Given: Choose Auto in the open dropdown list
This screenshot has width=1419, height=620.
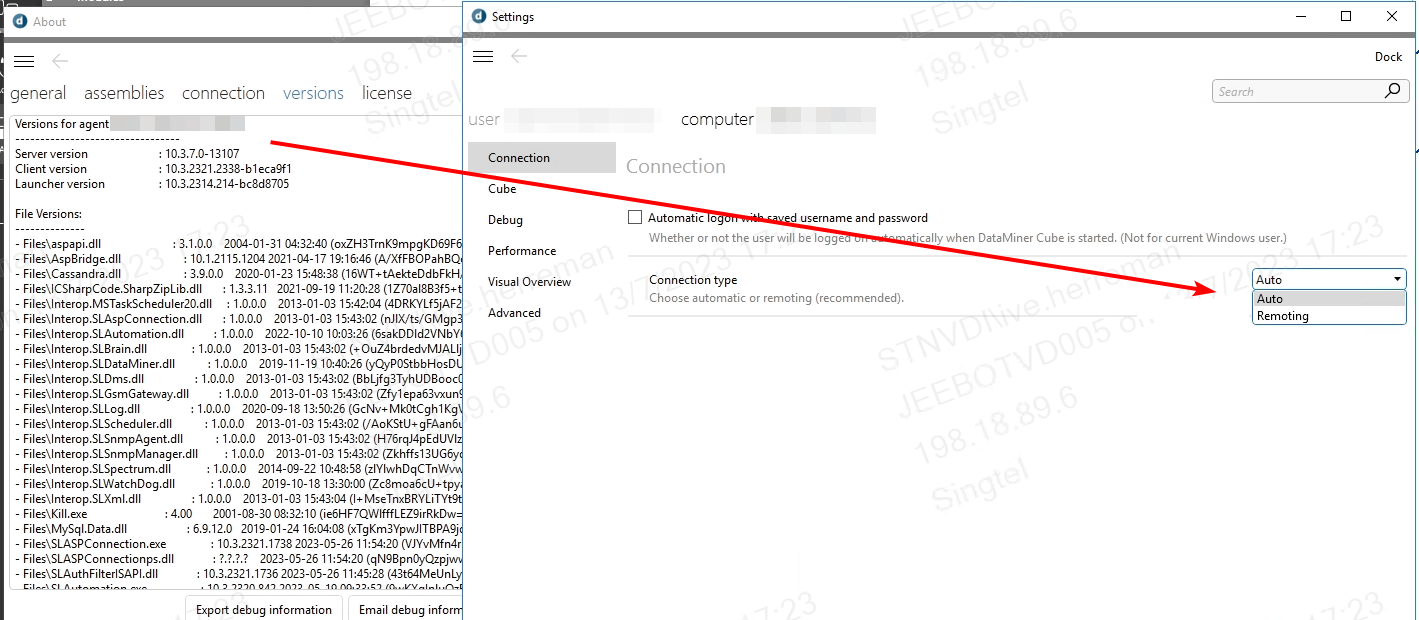Looking at the screenshot, I should click(1329, 298).
